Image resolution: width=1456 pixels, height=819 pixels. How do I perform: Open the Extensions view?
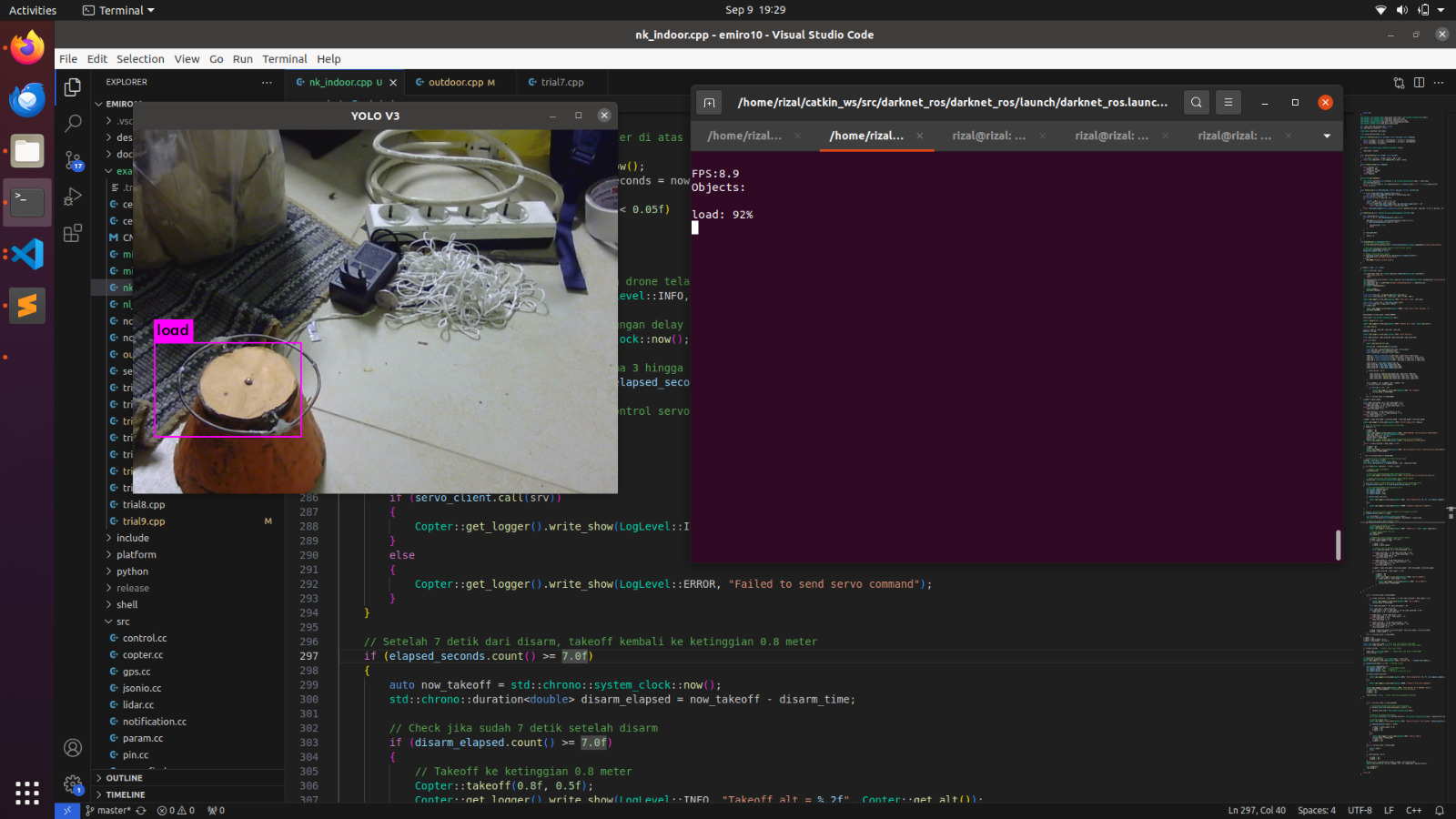[x=73, y=233]
